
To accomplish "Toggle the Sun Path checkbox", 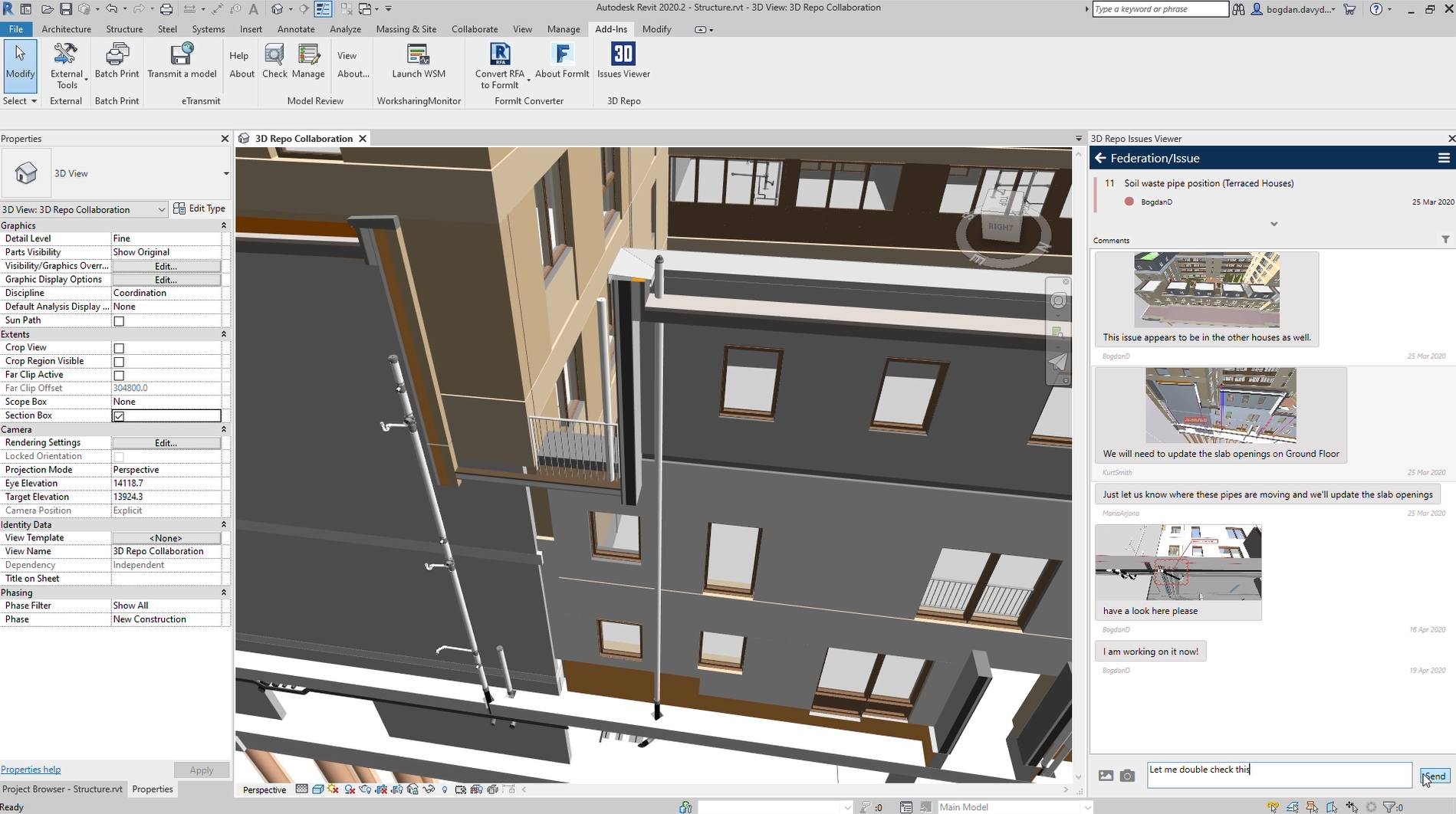I will 119,321.
